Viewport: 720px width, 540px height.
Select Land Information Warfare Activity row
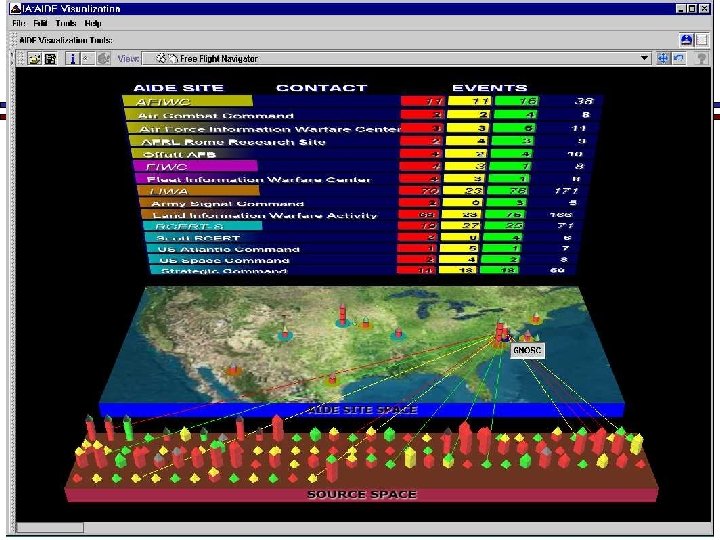tap(364, 214)
